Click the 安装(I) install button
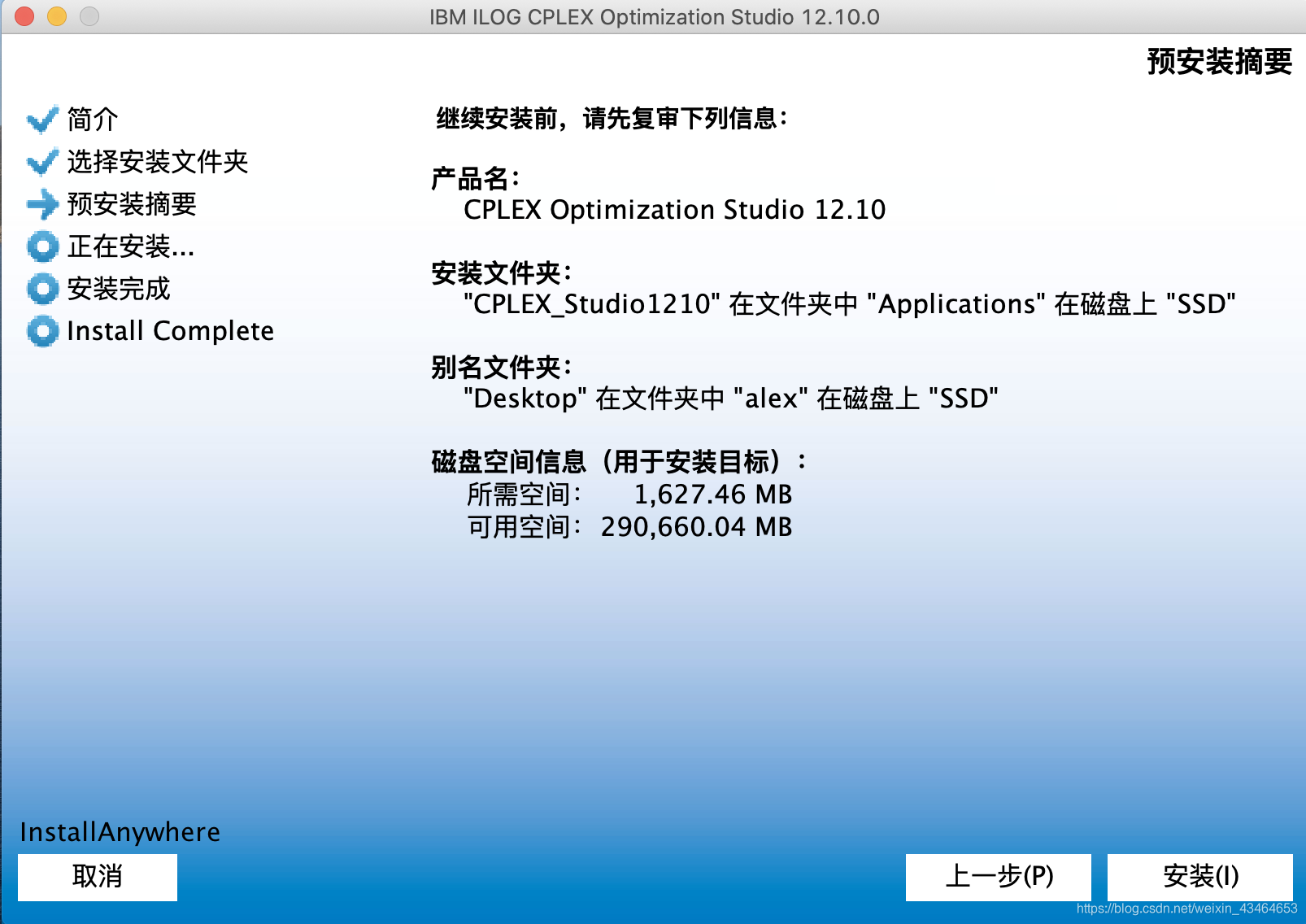The image size is (1306, 924). (x=1200, y=877)
